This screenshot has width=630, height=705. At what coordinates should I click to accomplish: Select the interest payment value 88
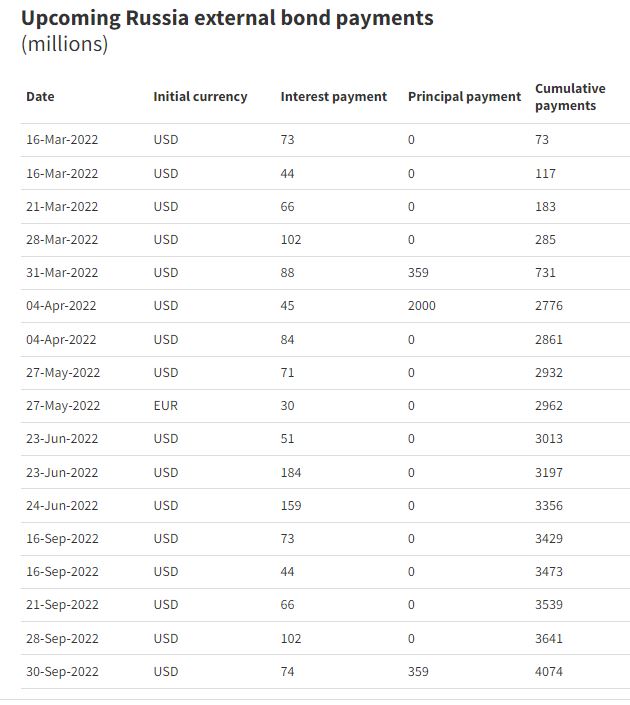click(288, 273)
